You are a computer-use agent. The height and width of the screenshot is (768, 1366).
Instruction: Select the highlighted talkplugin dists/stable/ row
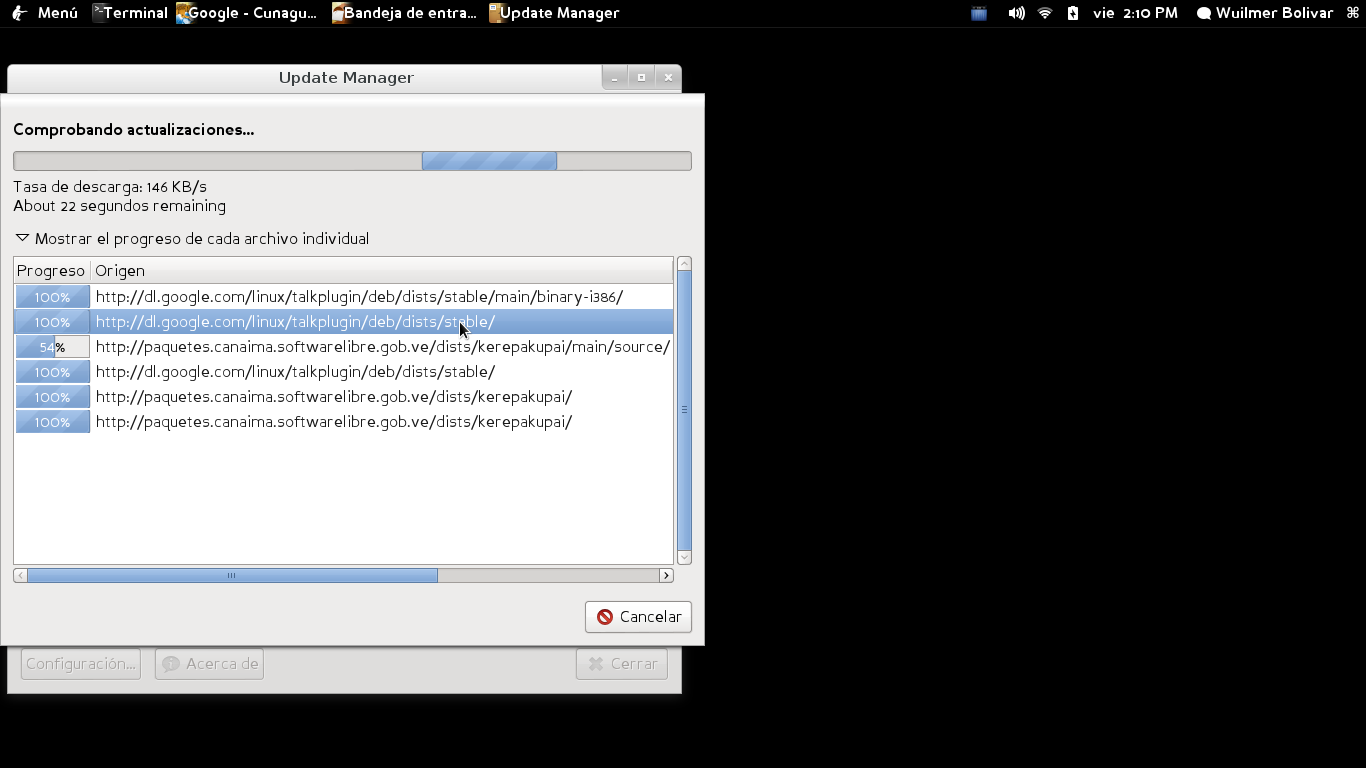pyautogui.click(x=343, y=322)
